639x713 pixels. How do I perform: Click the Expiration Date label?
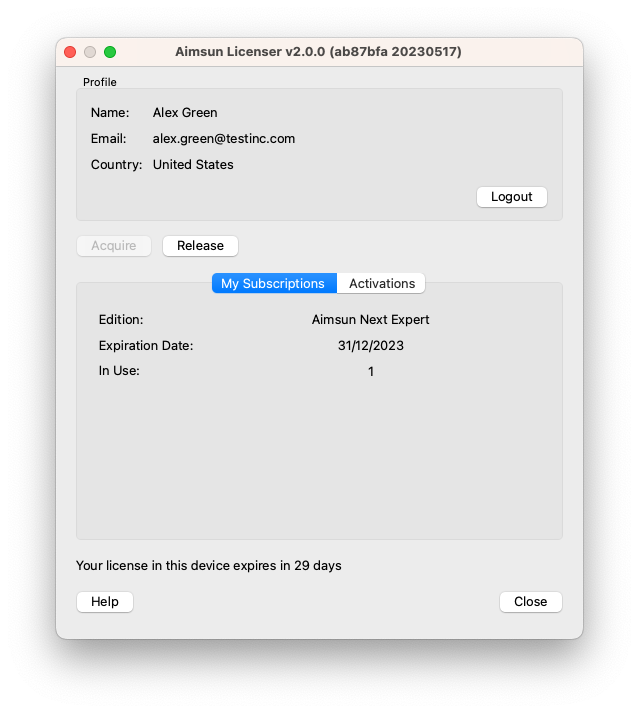(x=146, y=346)
